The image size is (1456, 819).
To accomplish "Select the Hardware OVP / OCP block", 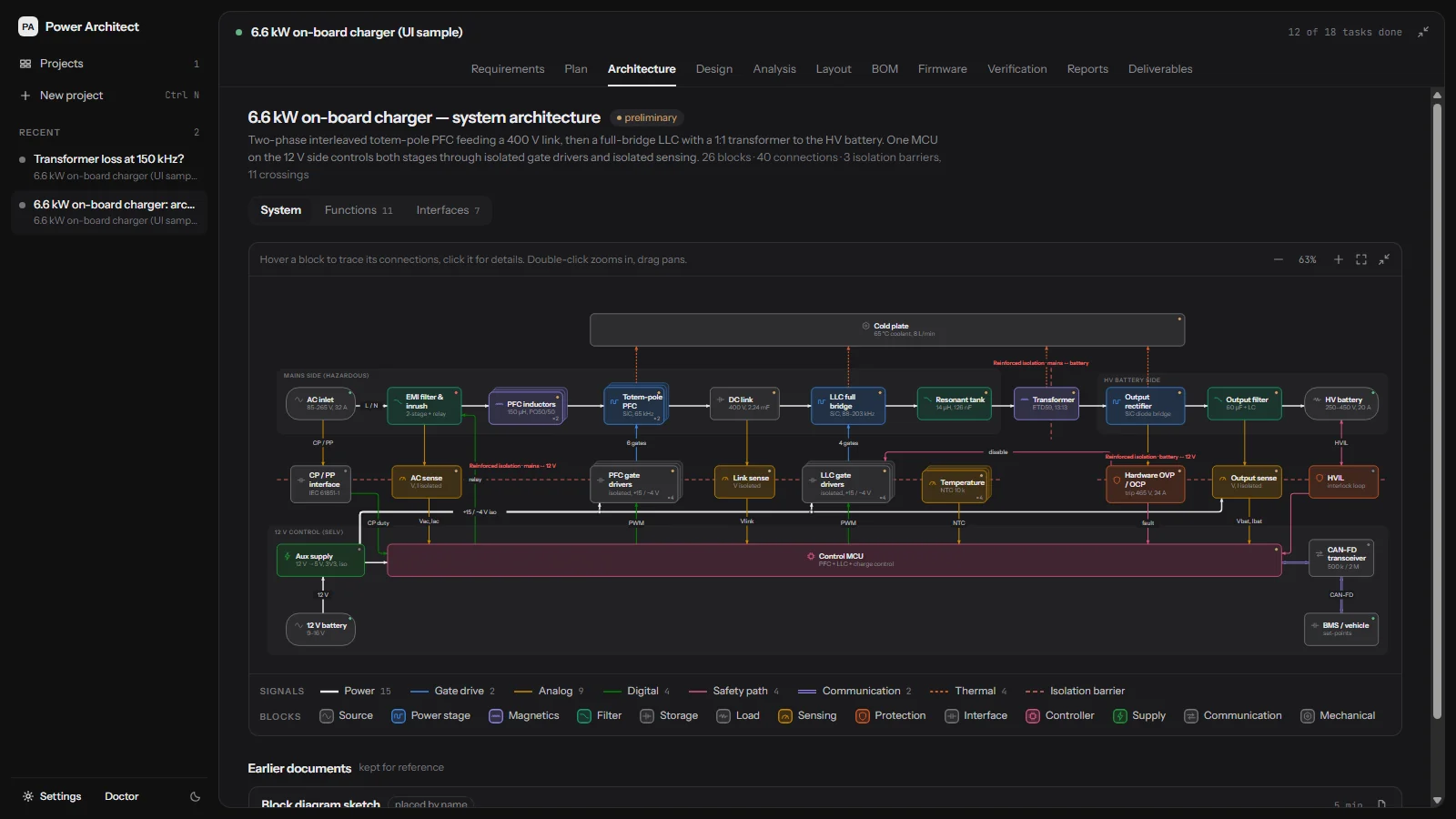I will 1146,484.
